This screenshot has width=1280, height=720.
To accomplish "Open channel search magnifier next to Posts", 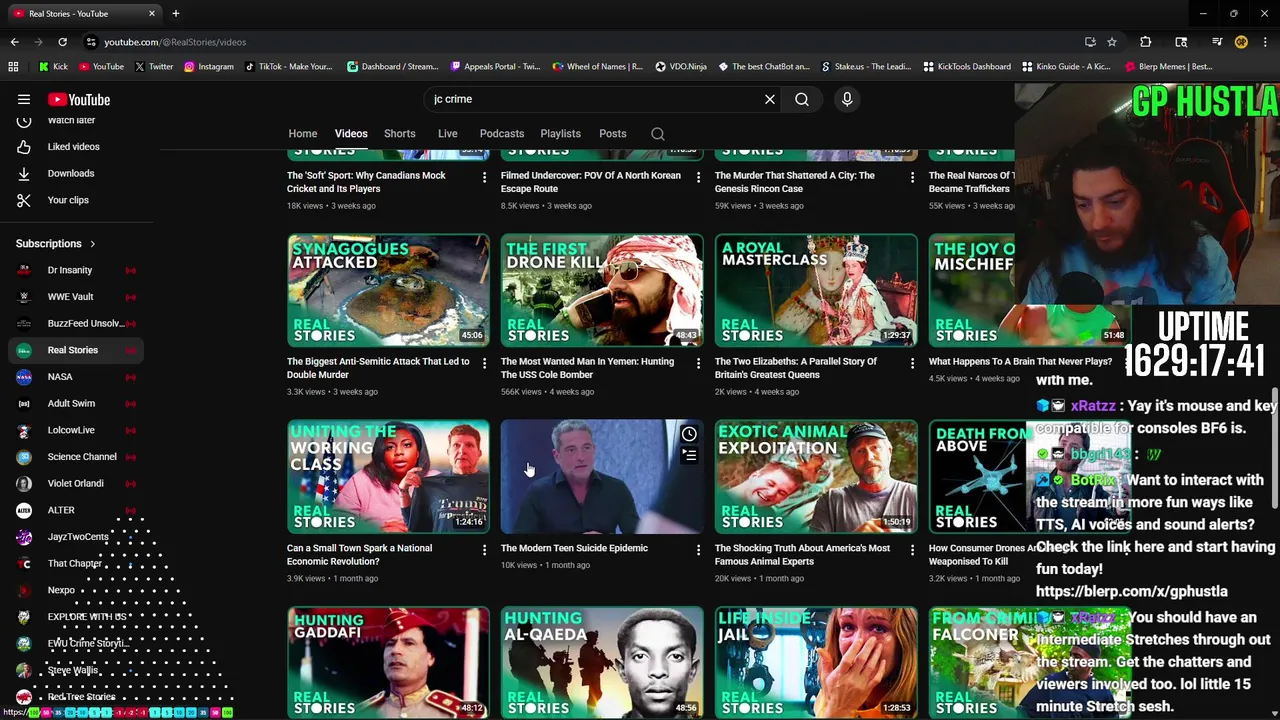I will click(658, 134).
